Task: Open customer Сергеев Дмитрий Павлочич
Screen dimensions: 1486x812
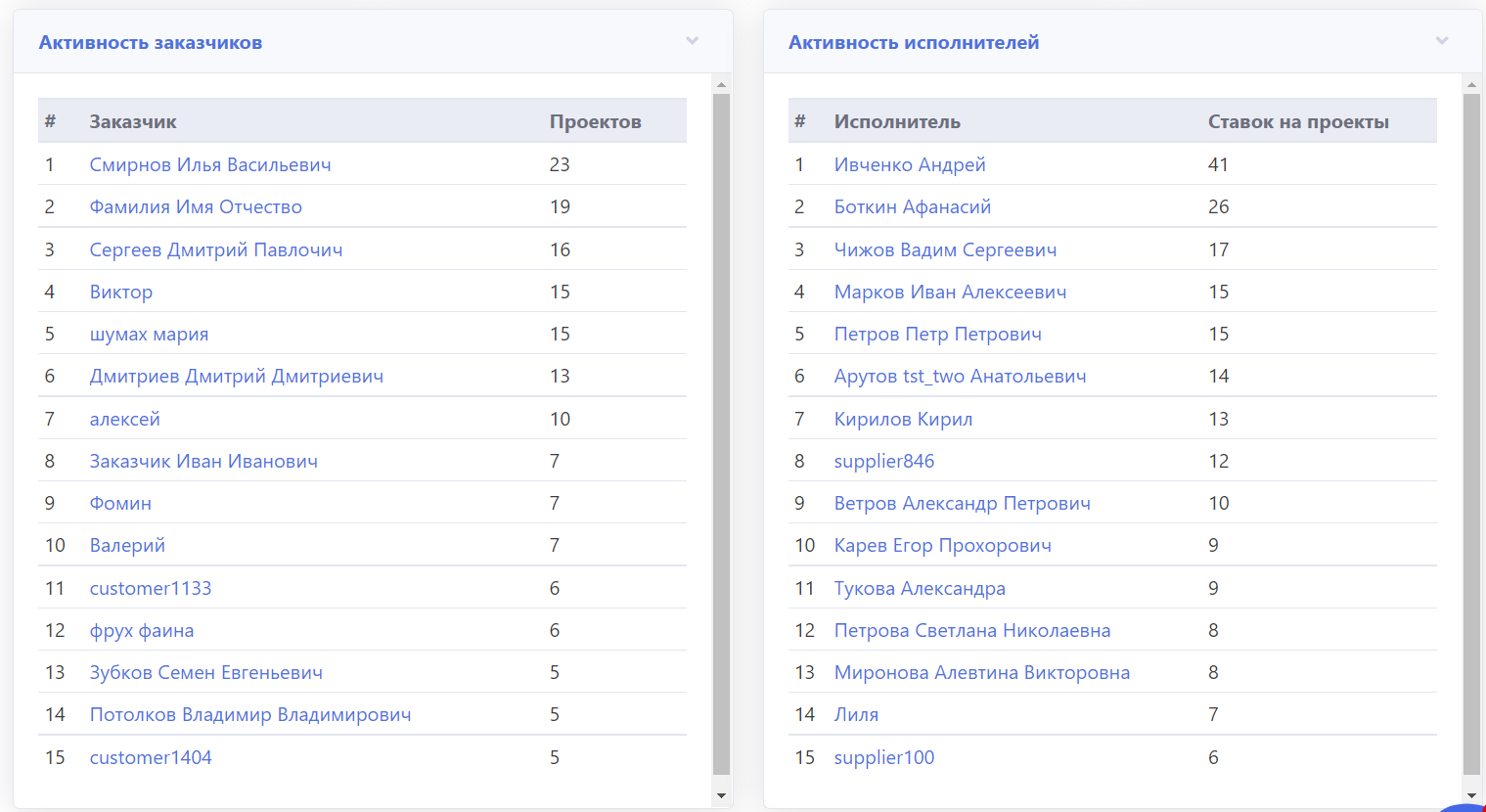Action: (x=216, y=249)
